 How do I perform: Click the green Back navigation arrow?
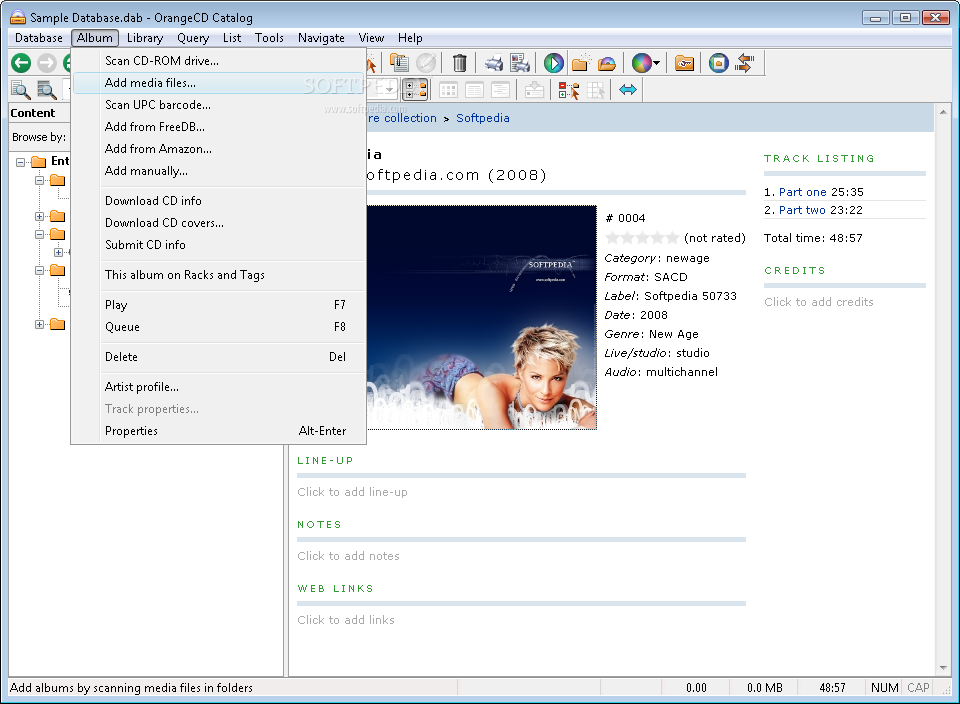click(21, 63)
